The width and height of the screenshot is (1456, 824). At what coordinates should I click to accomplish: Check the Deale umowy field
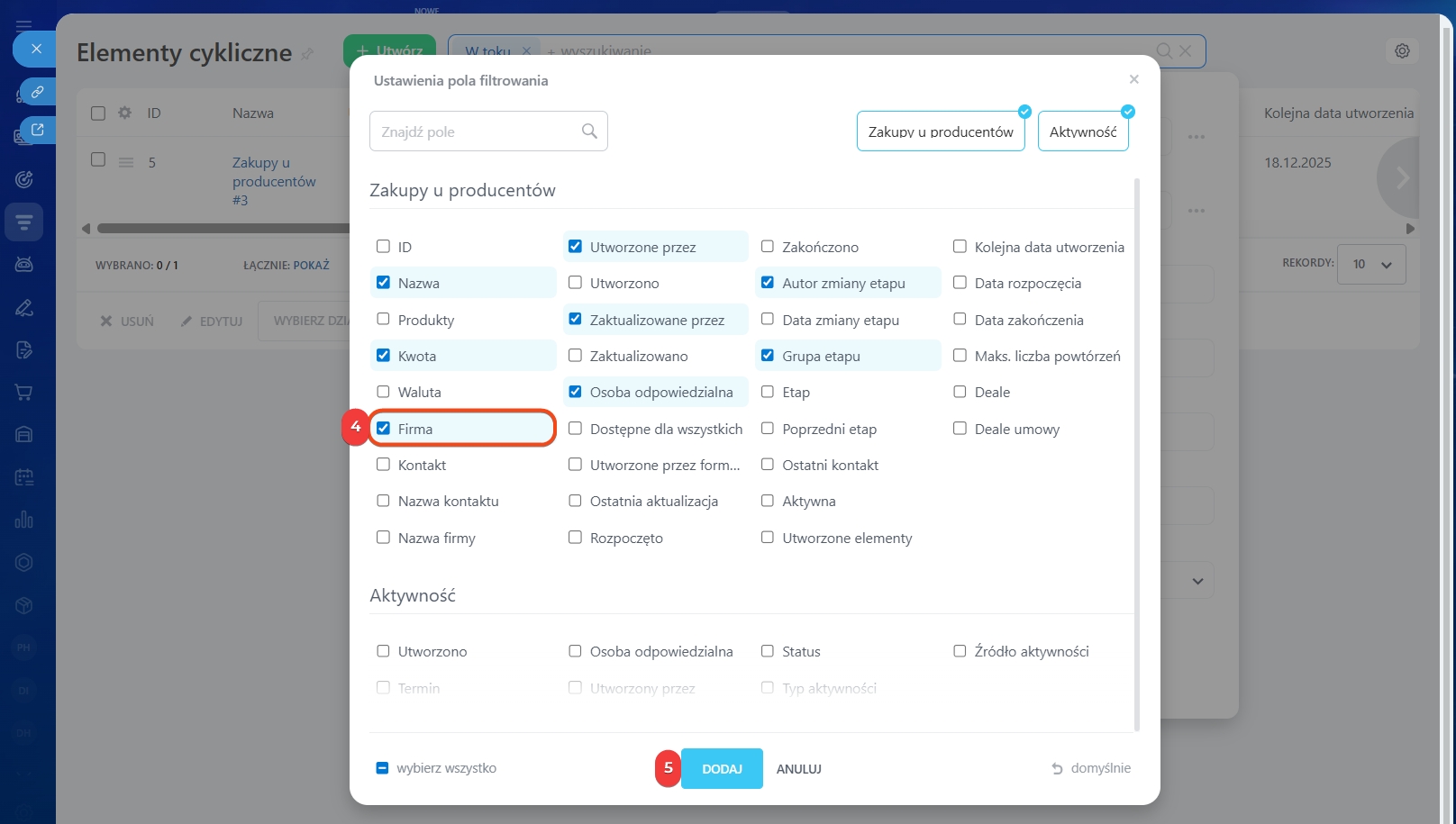960,429
